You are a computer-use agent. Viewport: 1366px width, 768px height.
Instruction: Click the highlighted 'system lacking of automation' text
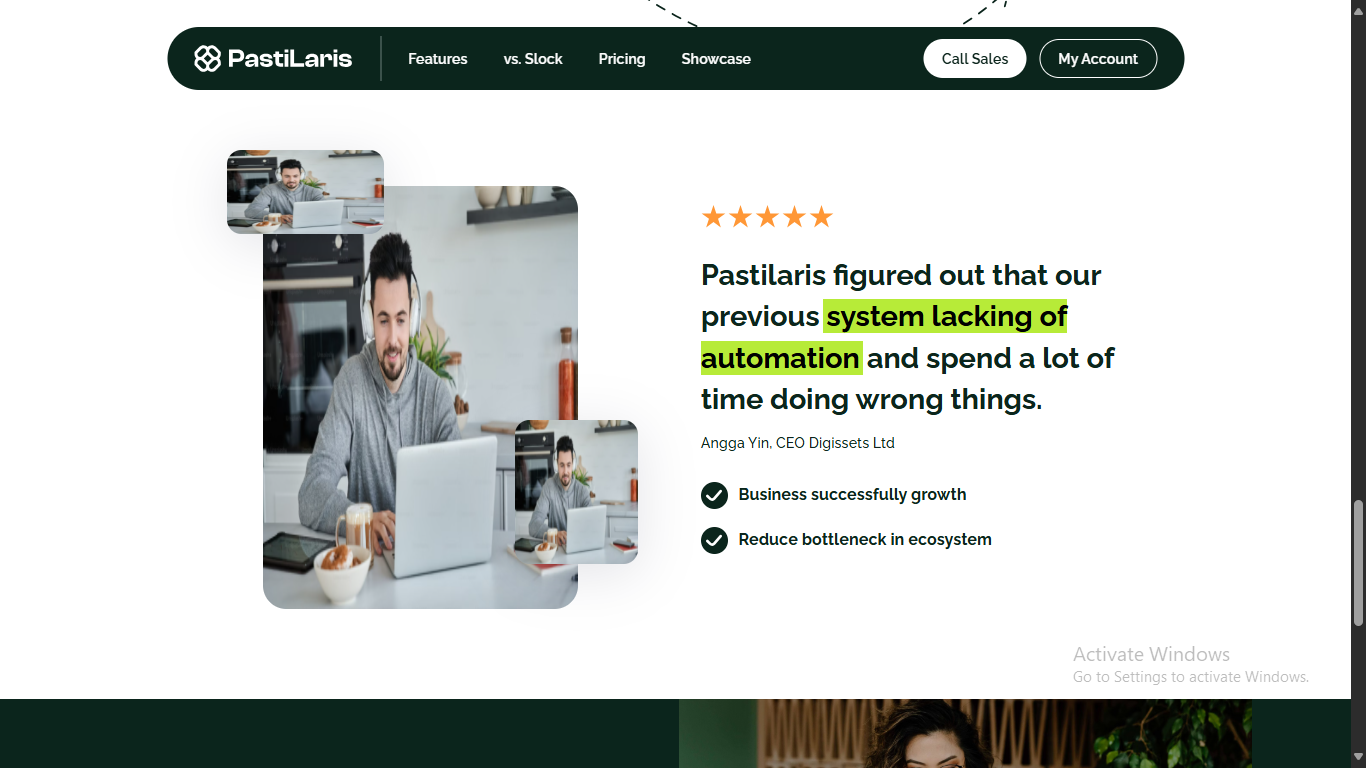tap(884, 337)
